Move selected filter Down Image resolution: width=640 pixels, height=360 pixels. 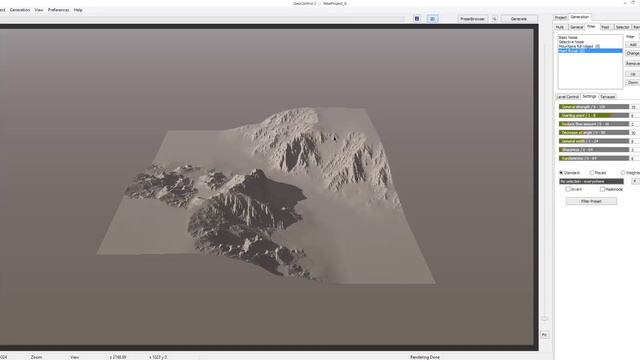pyautogui.click(x=633, y=82)
